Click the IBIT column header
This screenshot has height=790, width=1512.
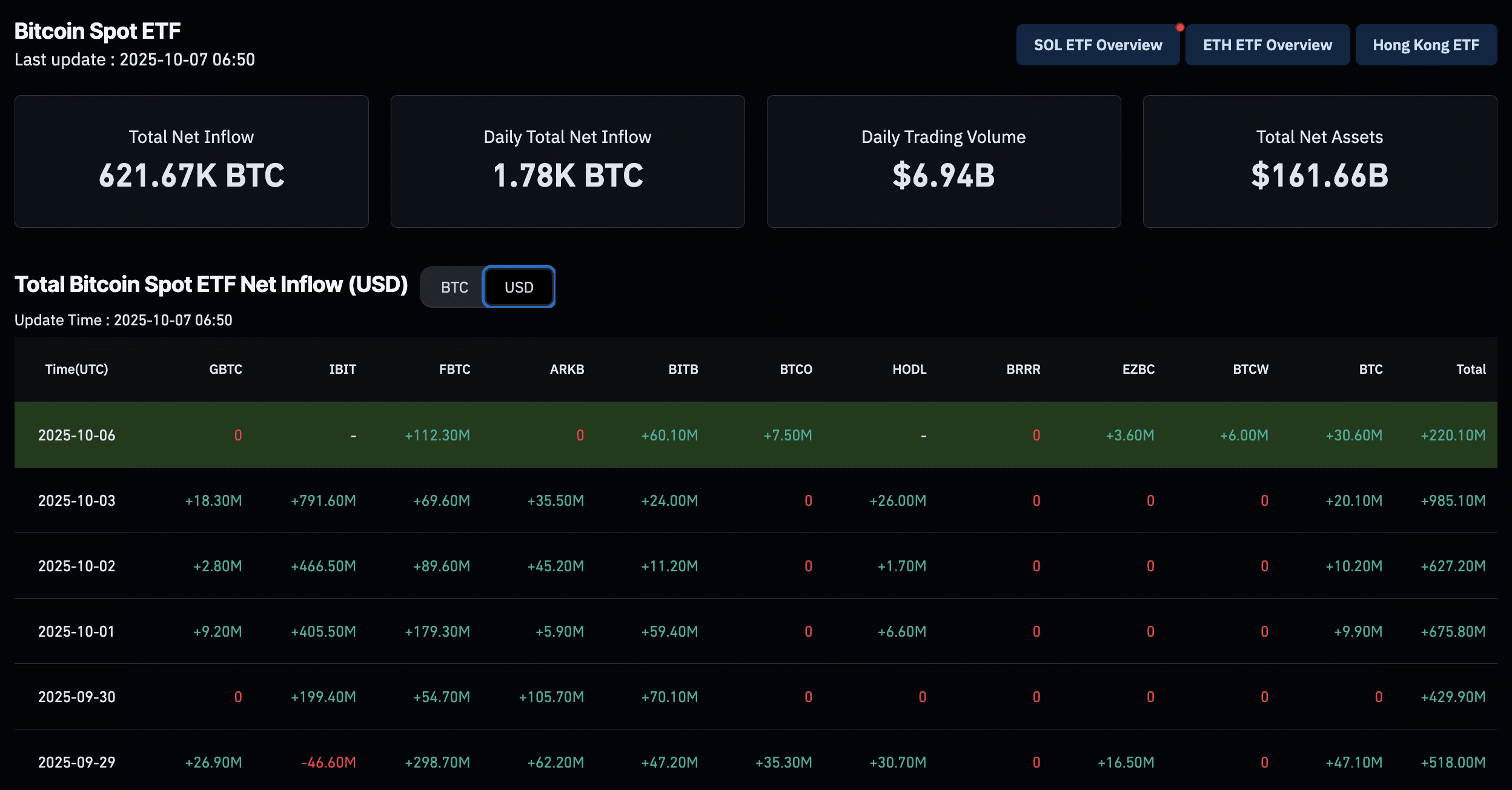pyautogui.click(x=343, y=370)
